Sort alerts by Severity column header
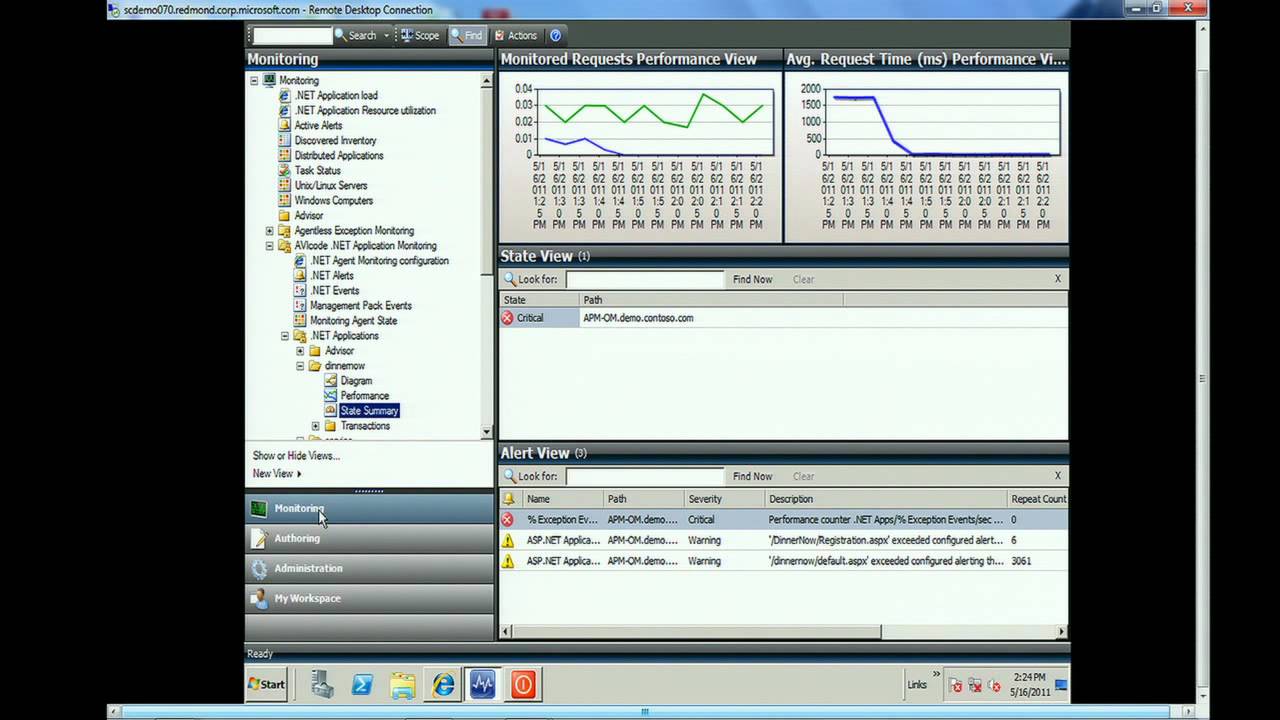The image size is (1280, 720). 723,498
